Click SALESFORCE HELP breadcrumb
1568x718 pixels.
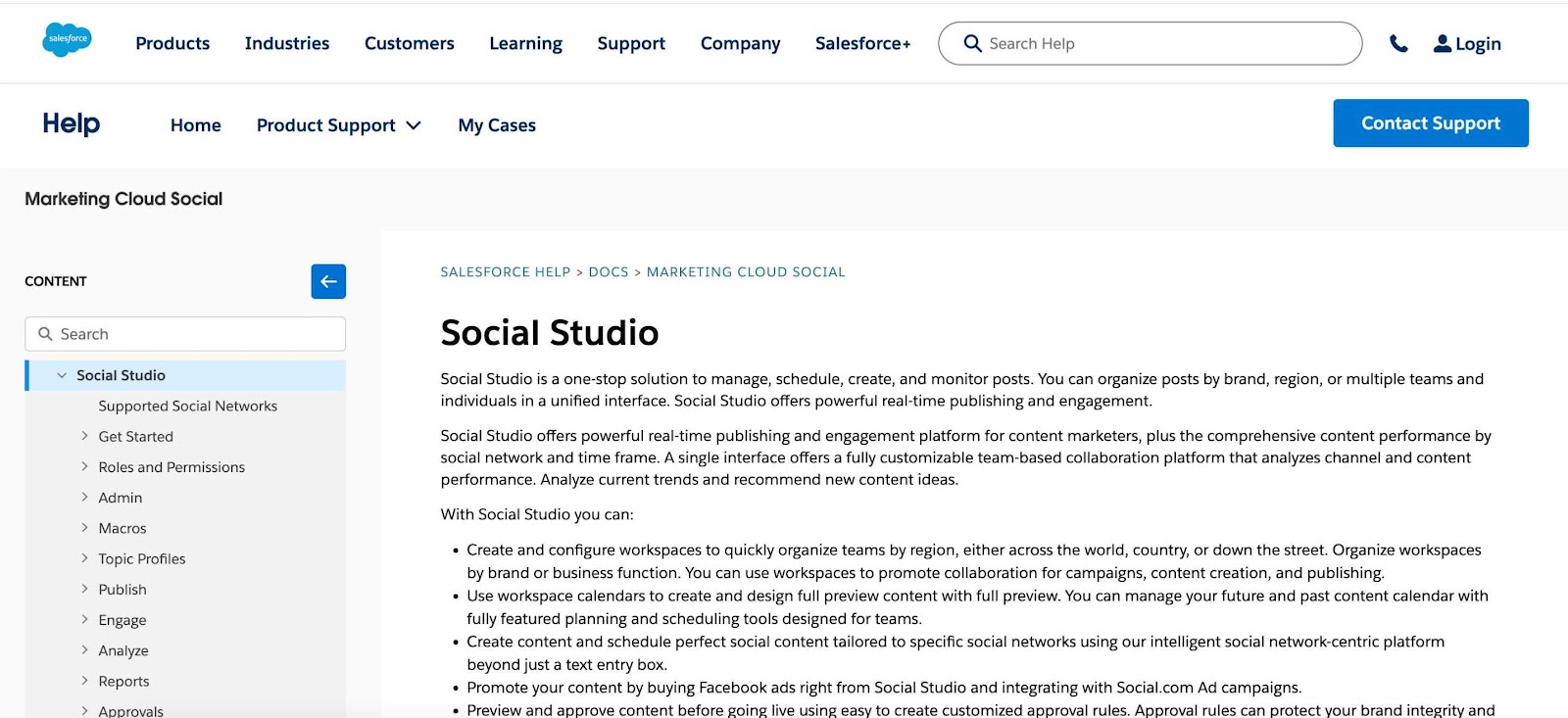point(505,272)
